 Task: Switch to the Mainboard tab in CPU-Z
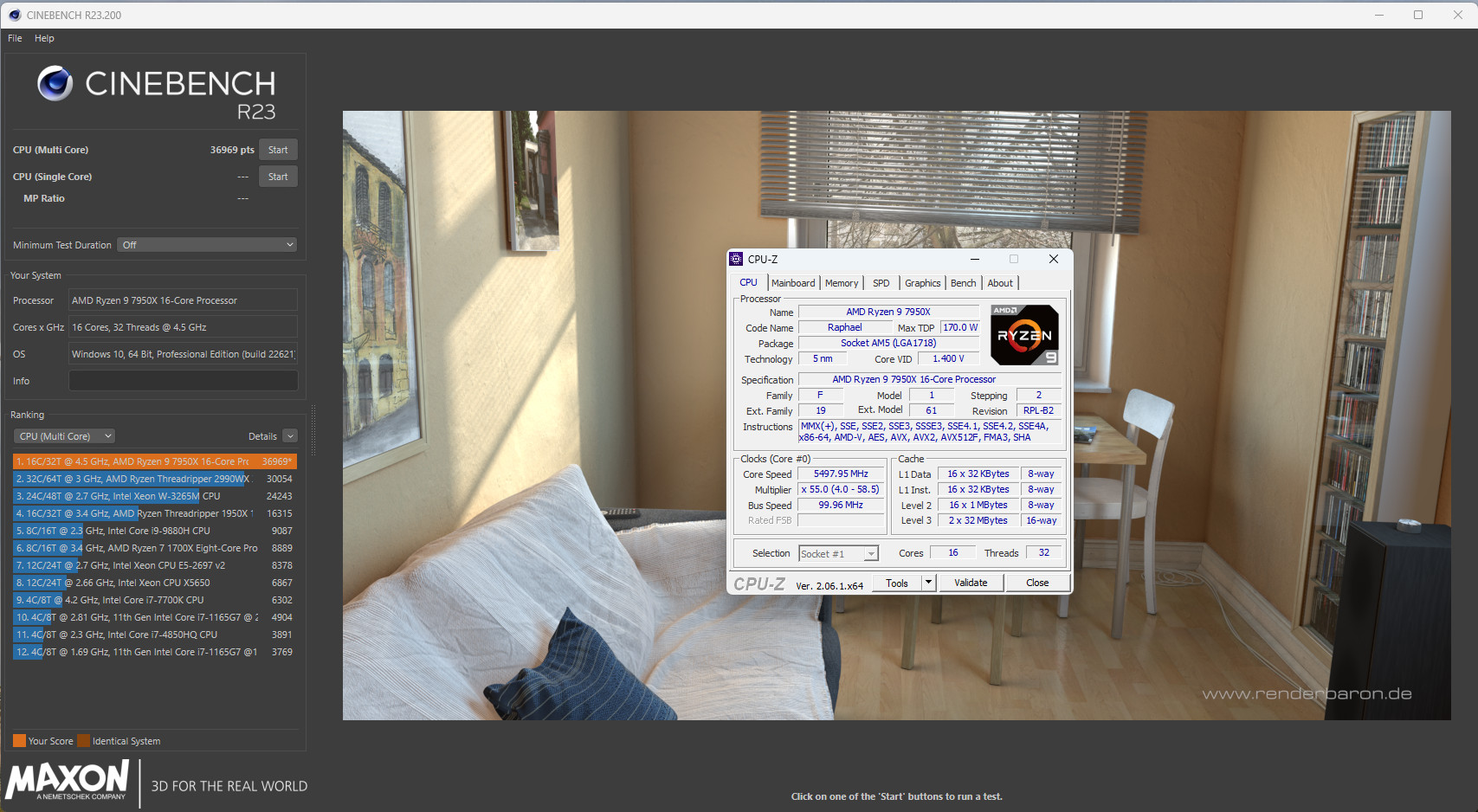pos(793,283)
